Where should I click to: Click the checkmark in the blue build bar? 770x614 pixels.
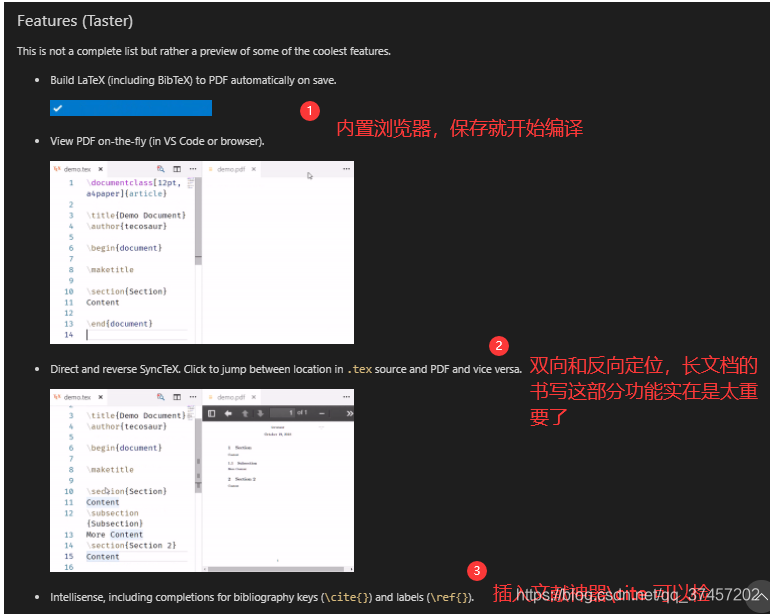coord(57,108)
